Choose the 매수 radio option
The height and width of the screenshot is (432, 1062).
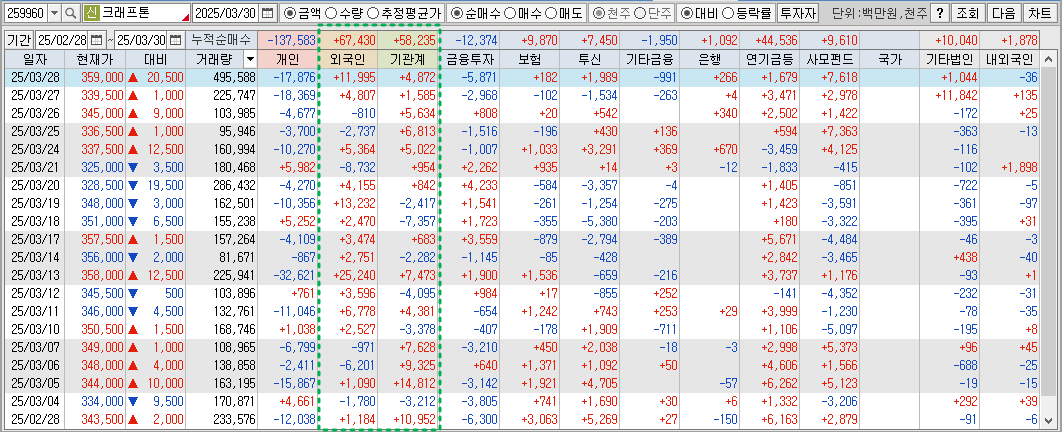(510, 13)
